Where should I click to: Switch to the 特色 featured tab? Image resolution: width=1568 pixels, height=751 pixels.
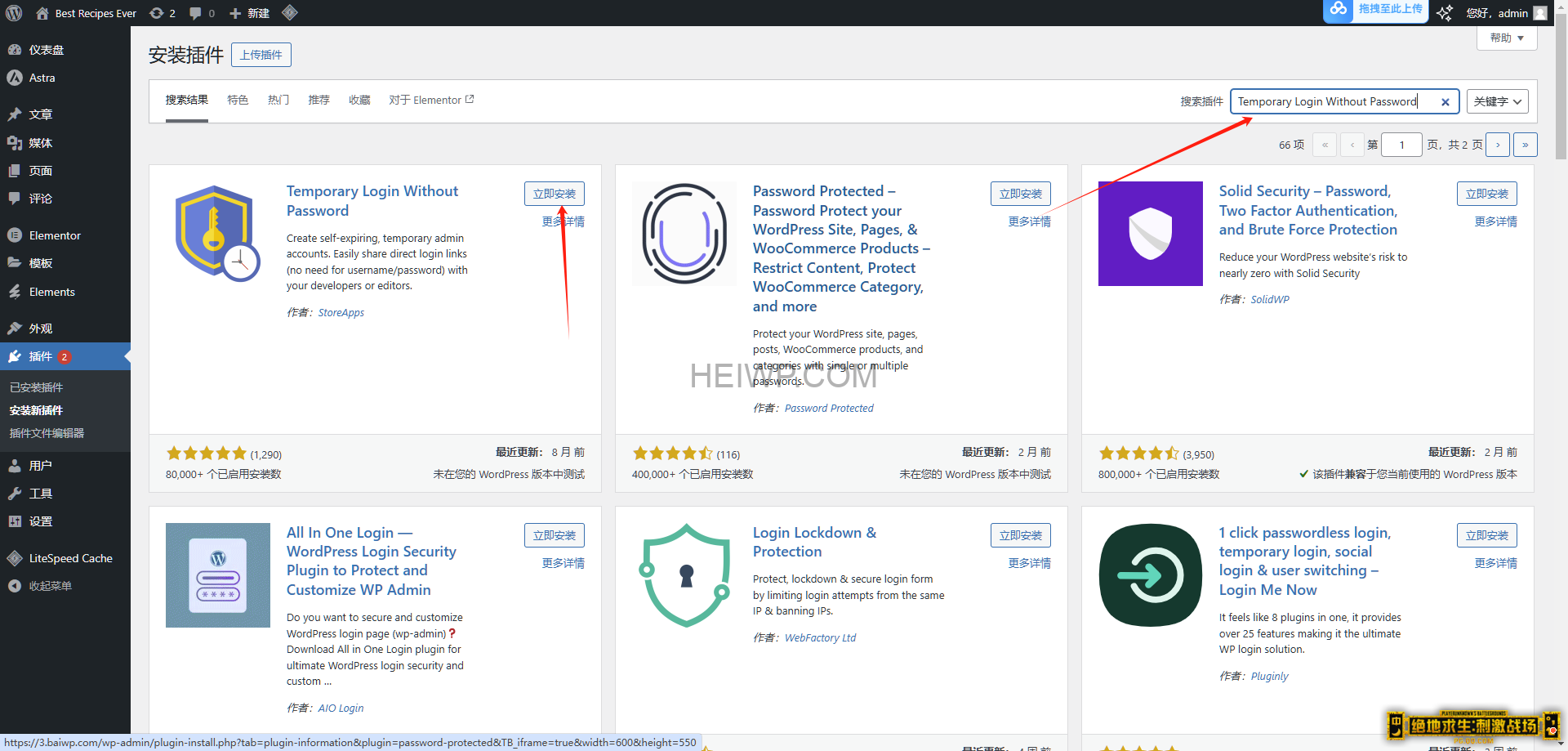click(x=238, y=100)
